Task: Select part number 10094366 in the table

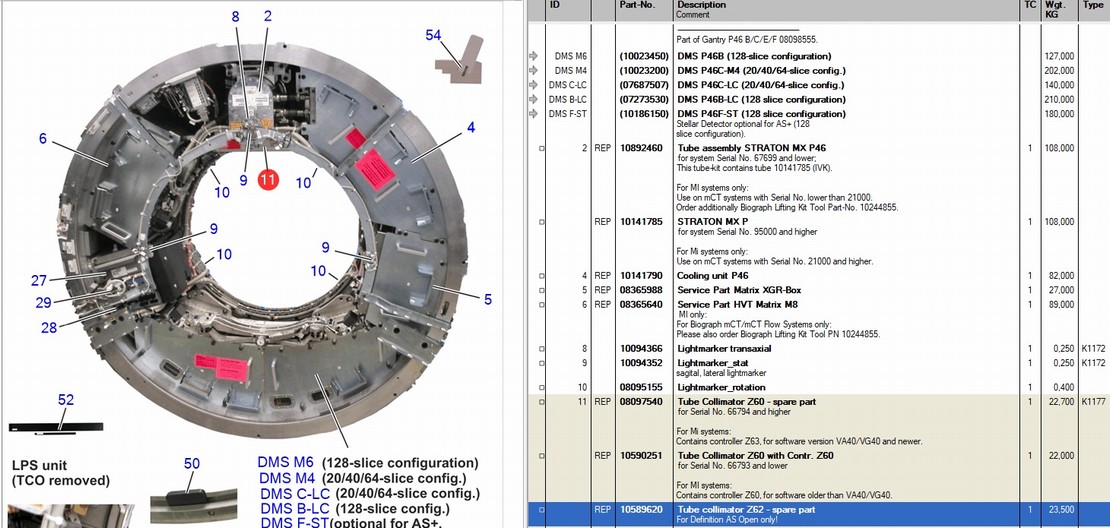Action: coord(641,349)
